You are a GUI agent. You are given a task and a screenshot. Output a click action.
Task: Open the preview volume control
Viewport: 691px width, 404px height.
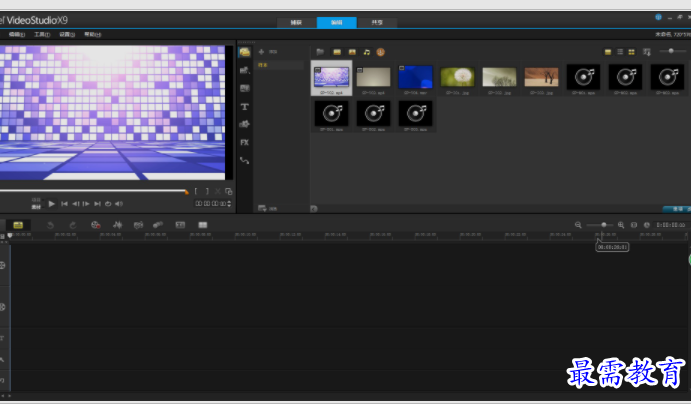119,204
